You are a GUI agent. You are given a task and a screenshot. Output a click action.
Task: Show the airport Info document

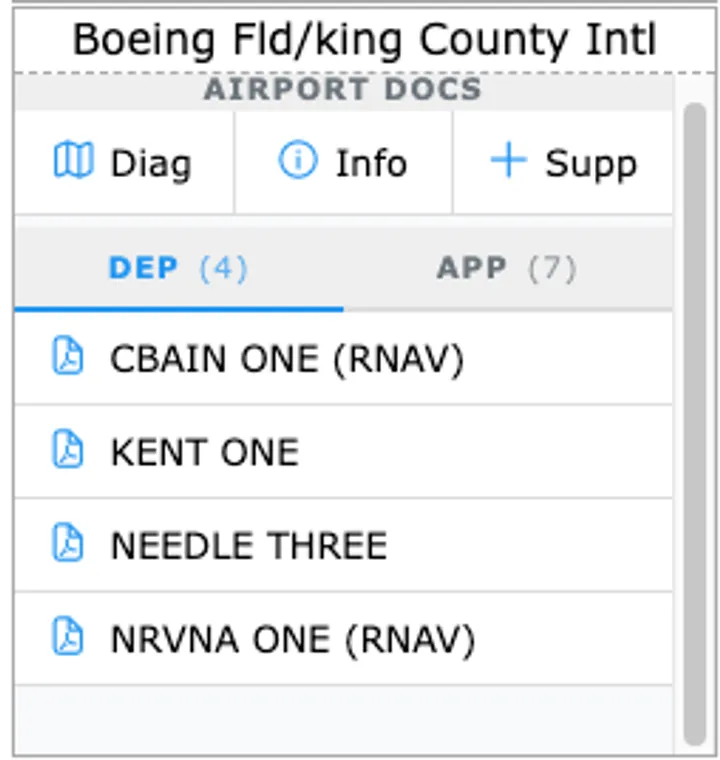point(370,163)
